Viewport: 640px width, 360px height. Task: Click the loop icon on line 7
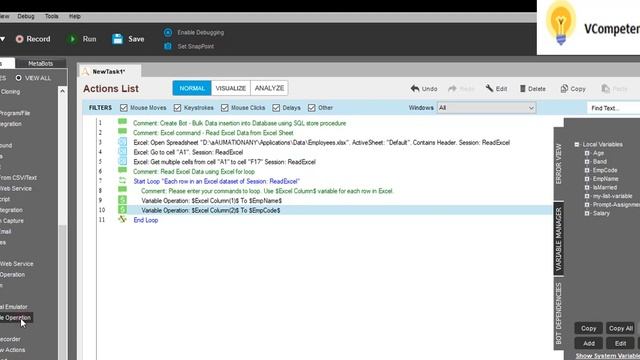coord(122,180)
